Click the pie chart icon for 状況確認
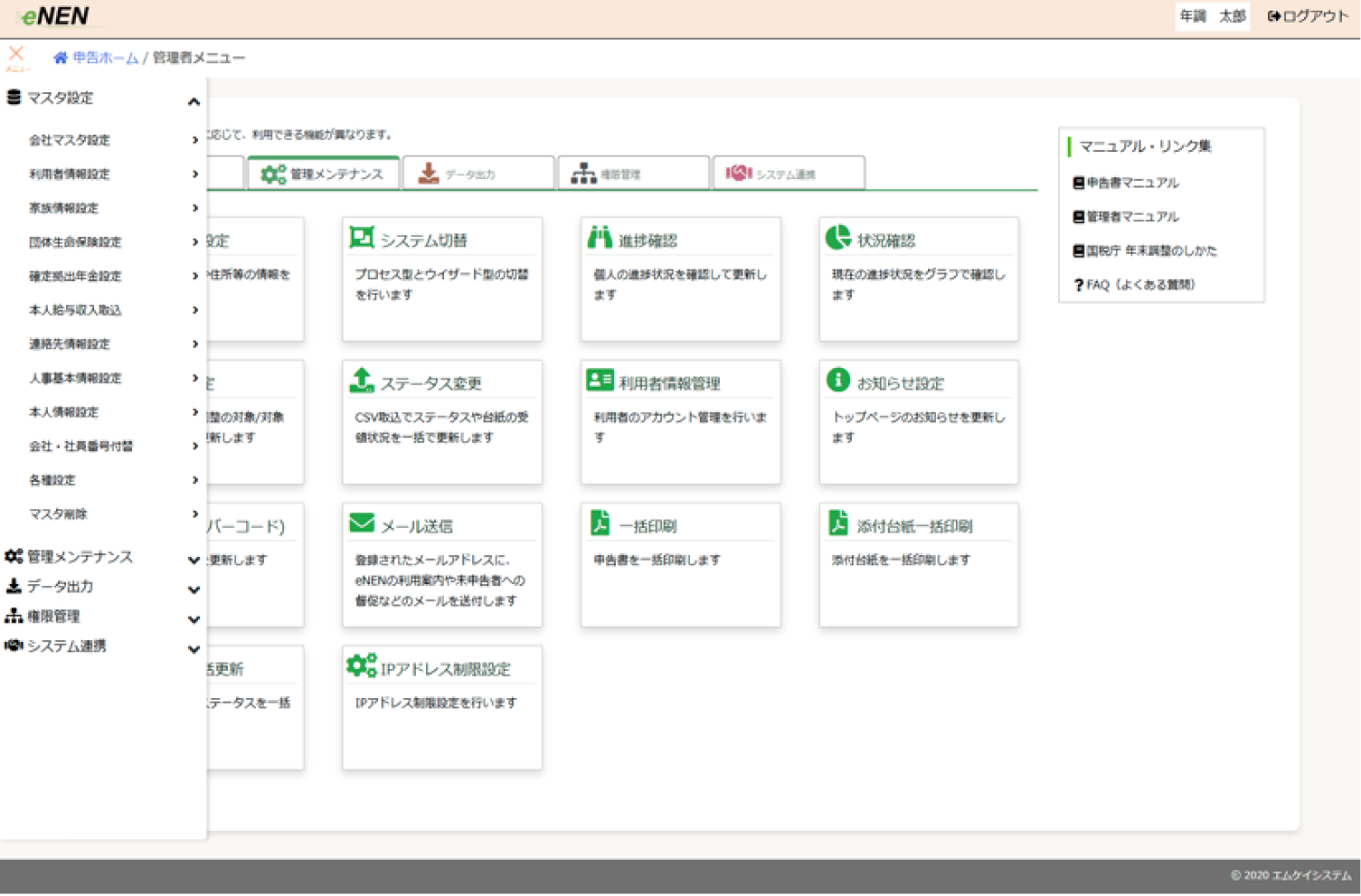Image resolution: width=1361 pixels, height=896 pixels. click(x=837, y=238)
